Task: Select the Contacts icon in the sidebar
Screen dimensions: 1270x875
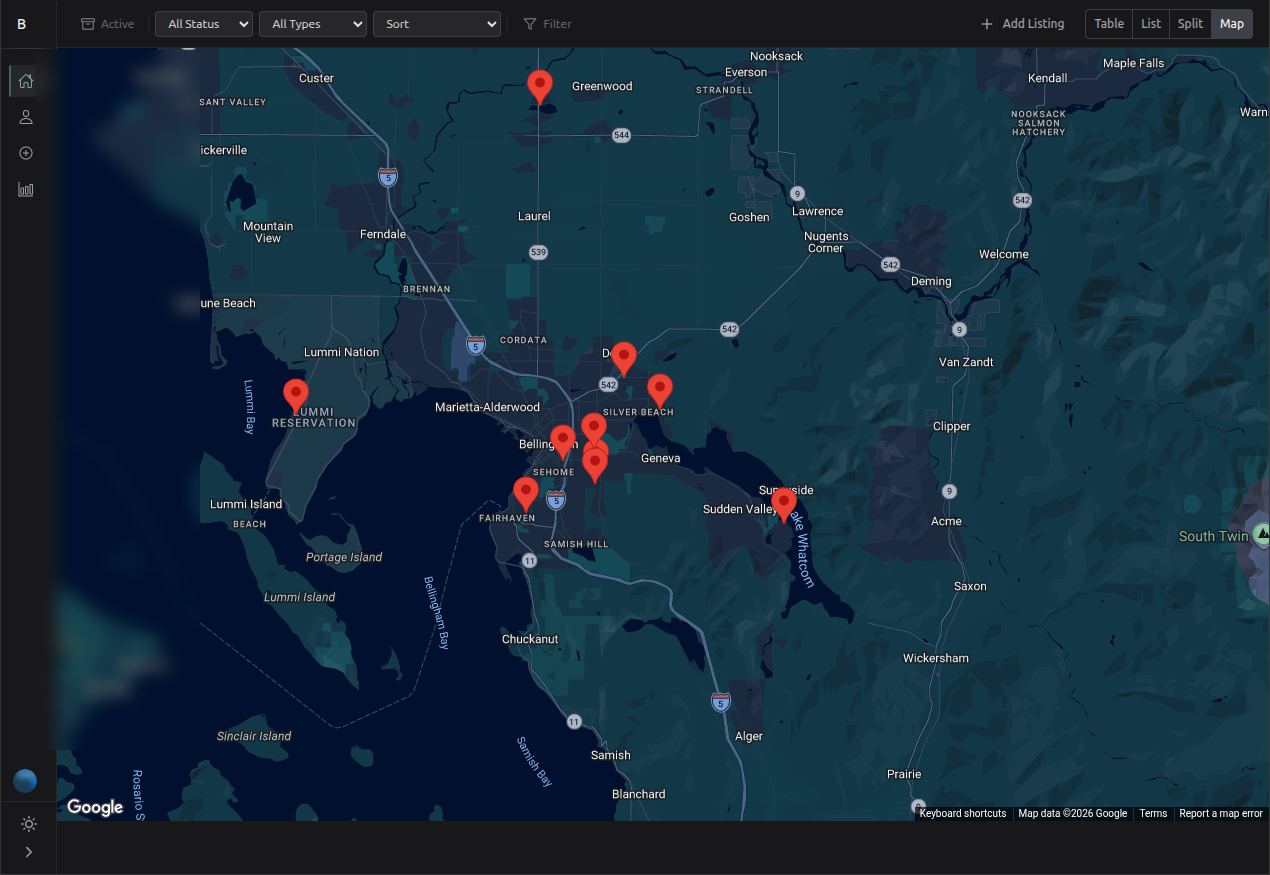Action: (25, 117)
